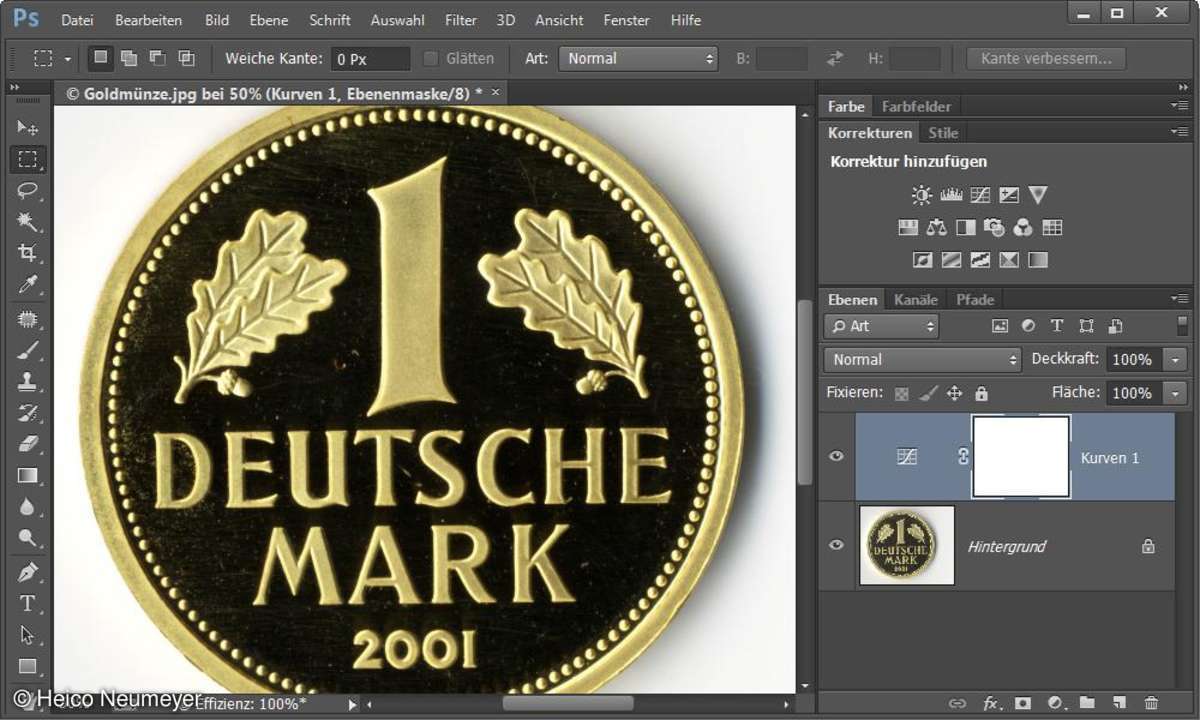Screen dimensions: 1200x720
Task: Toggle lock all for layer
Action: tap(981, 394)
